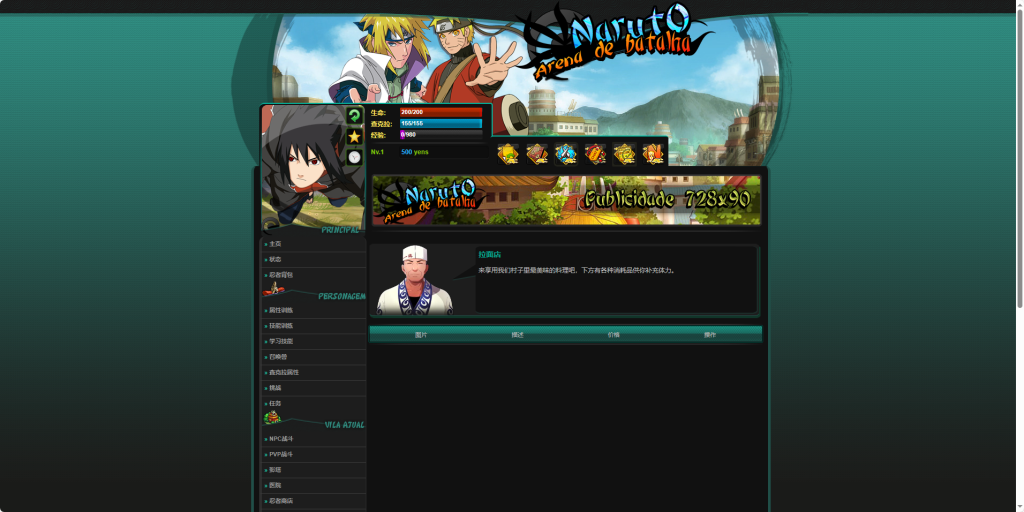Click the 描述 column header
The height and width of the screenshot is (512, 1024).
point(518,335)
